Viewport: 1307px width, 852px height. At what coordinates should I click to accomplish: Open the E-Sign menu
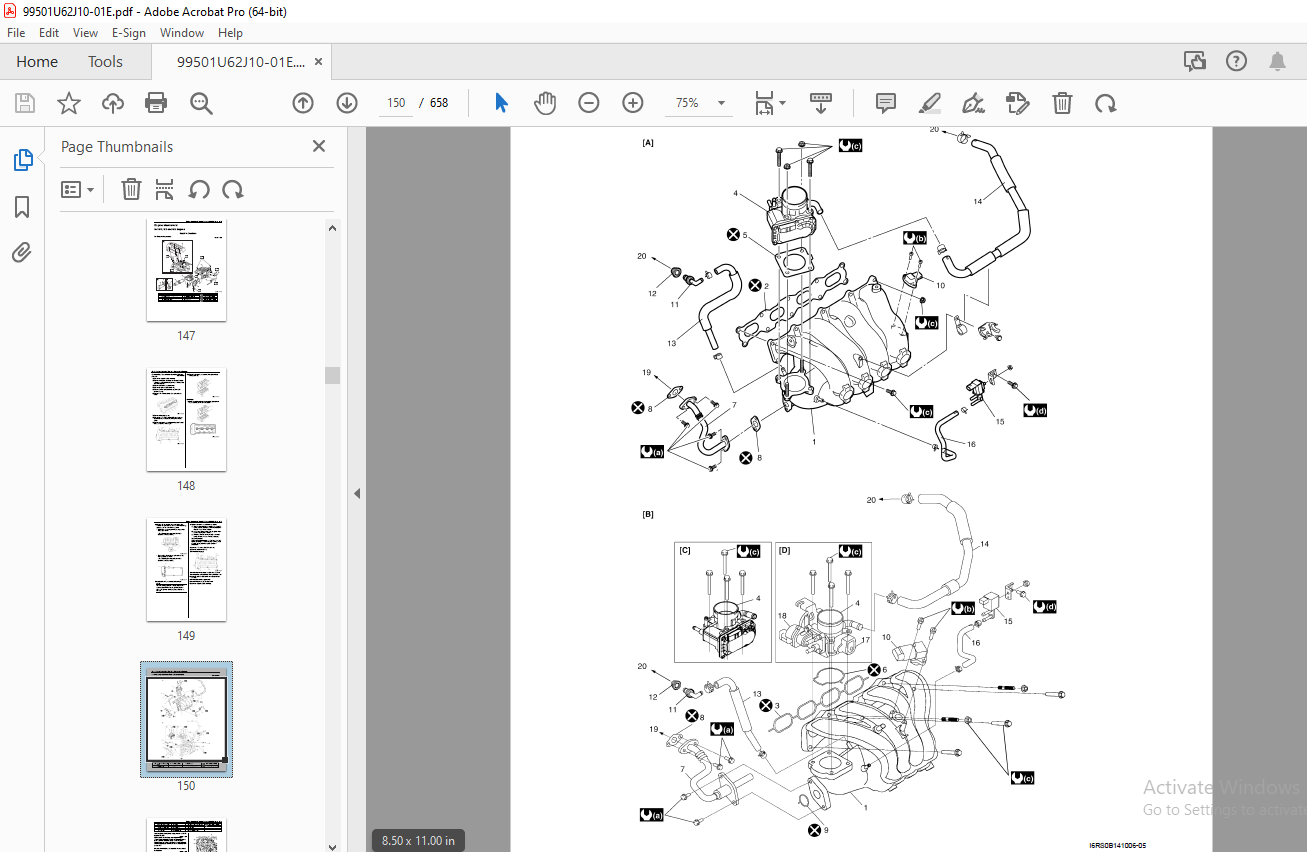click(129, 33)
